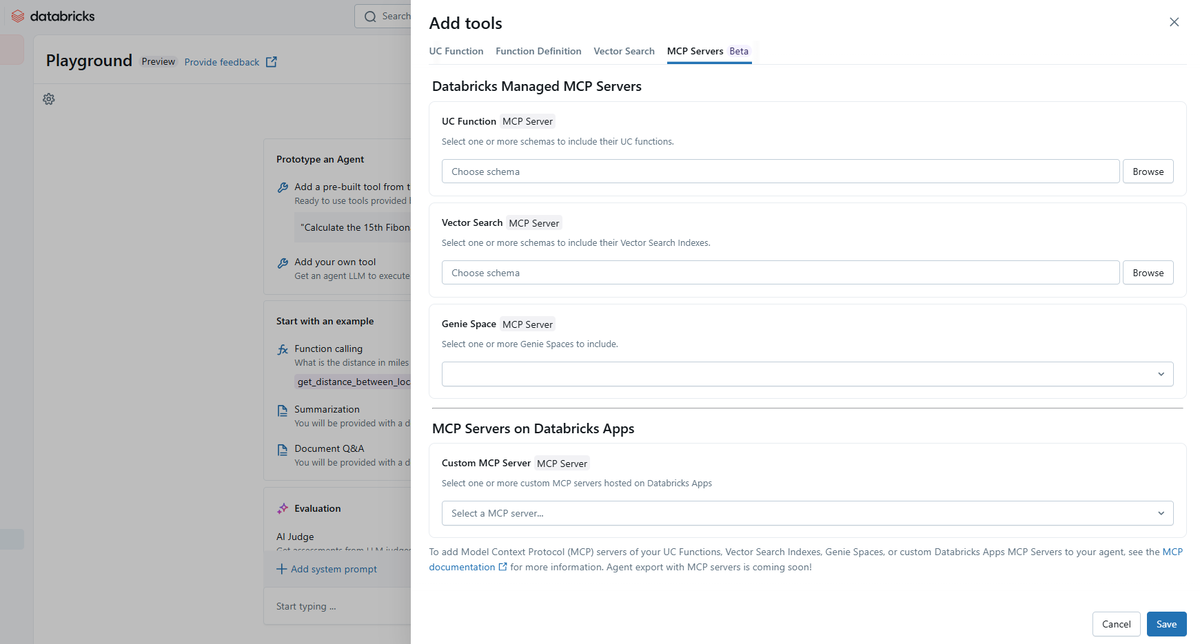Switch to the Vector Search tab
The height and width of the screenshot is (644, 1200).
coord(624,51)
